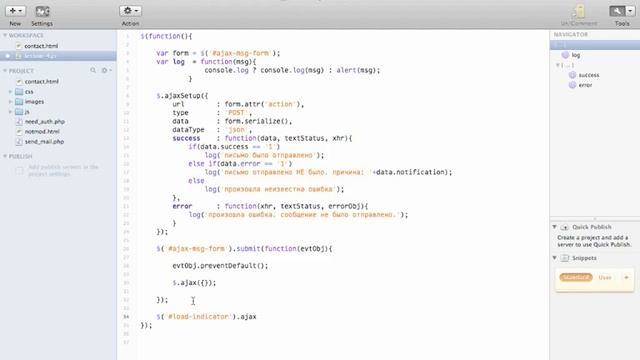Click the 'var form' declaration line
This screenshot has height=360, width=640.
pos(218,53)
